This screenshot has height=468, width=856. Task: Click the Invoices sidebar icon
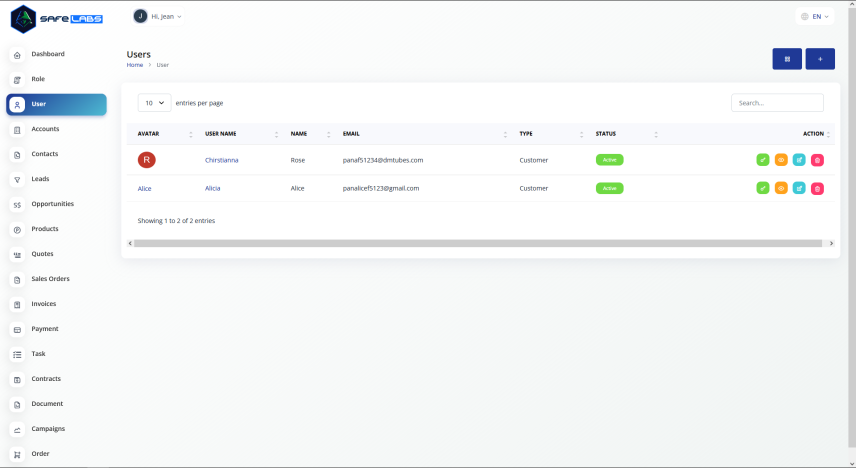[17, 305]
